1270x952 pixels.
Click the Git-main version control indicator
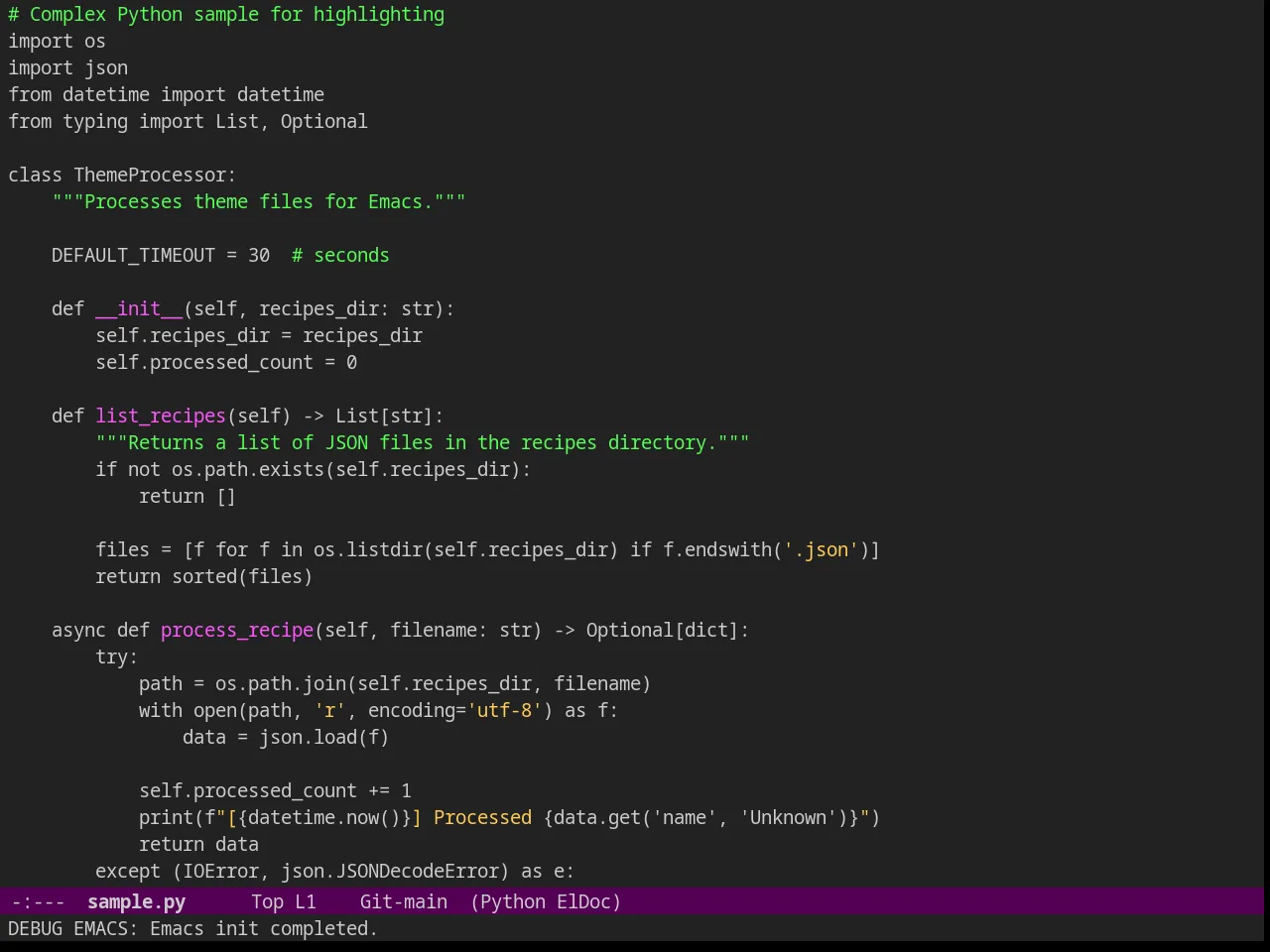click(403, 901)
